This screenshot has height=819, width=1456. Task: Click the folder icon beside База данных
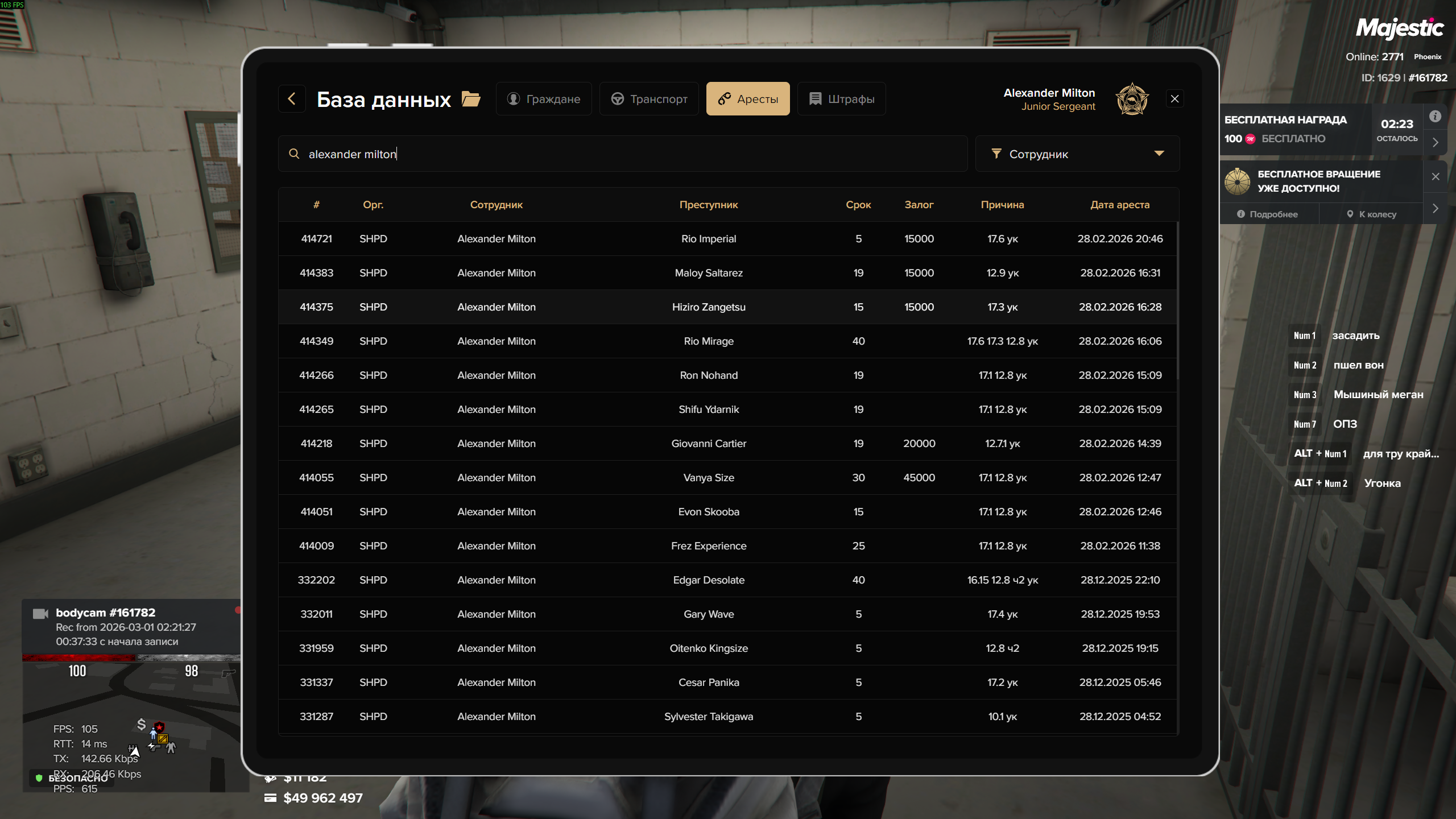pyautogui.click(x=471, y=99)
